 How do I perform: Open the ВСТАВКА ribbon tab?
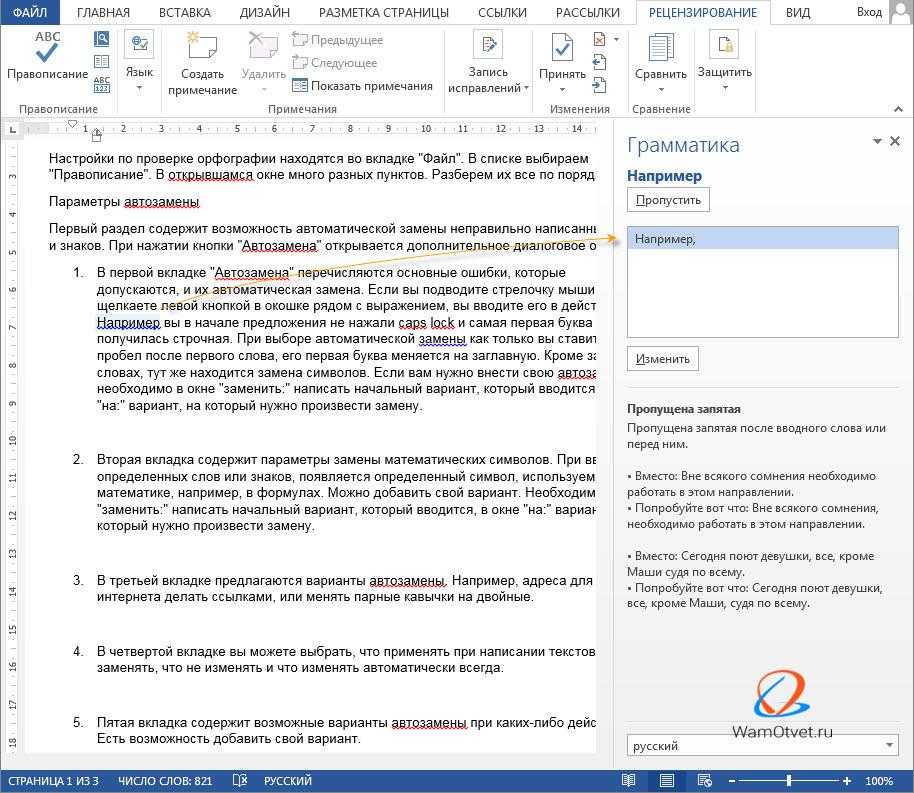click(x=185, y=13)
